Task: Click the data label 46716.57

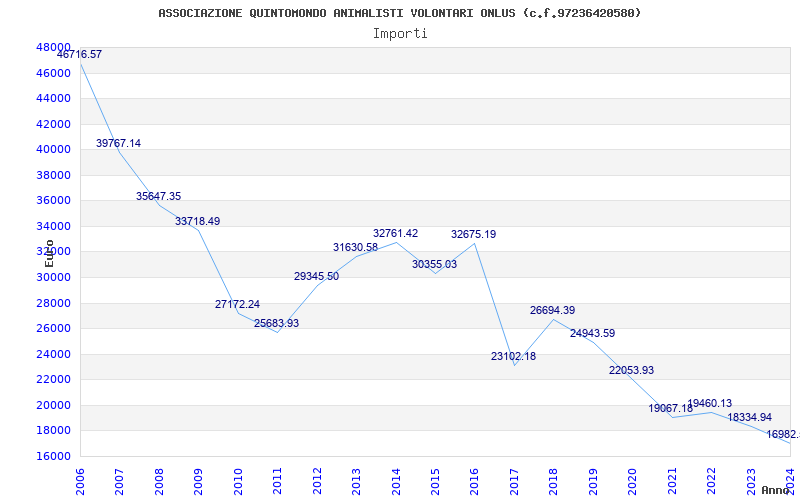Action: [x=80, y=54]
